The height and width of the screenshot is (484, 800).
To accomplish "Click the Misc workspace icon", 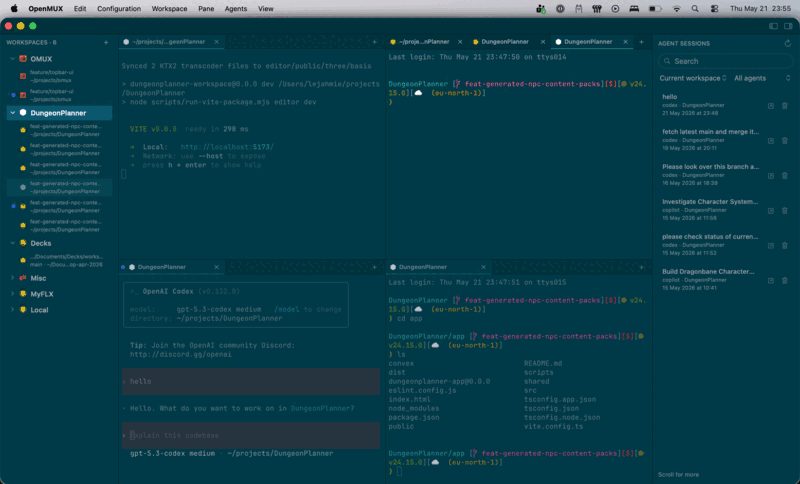I will tap(23, 278).
